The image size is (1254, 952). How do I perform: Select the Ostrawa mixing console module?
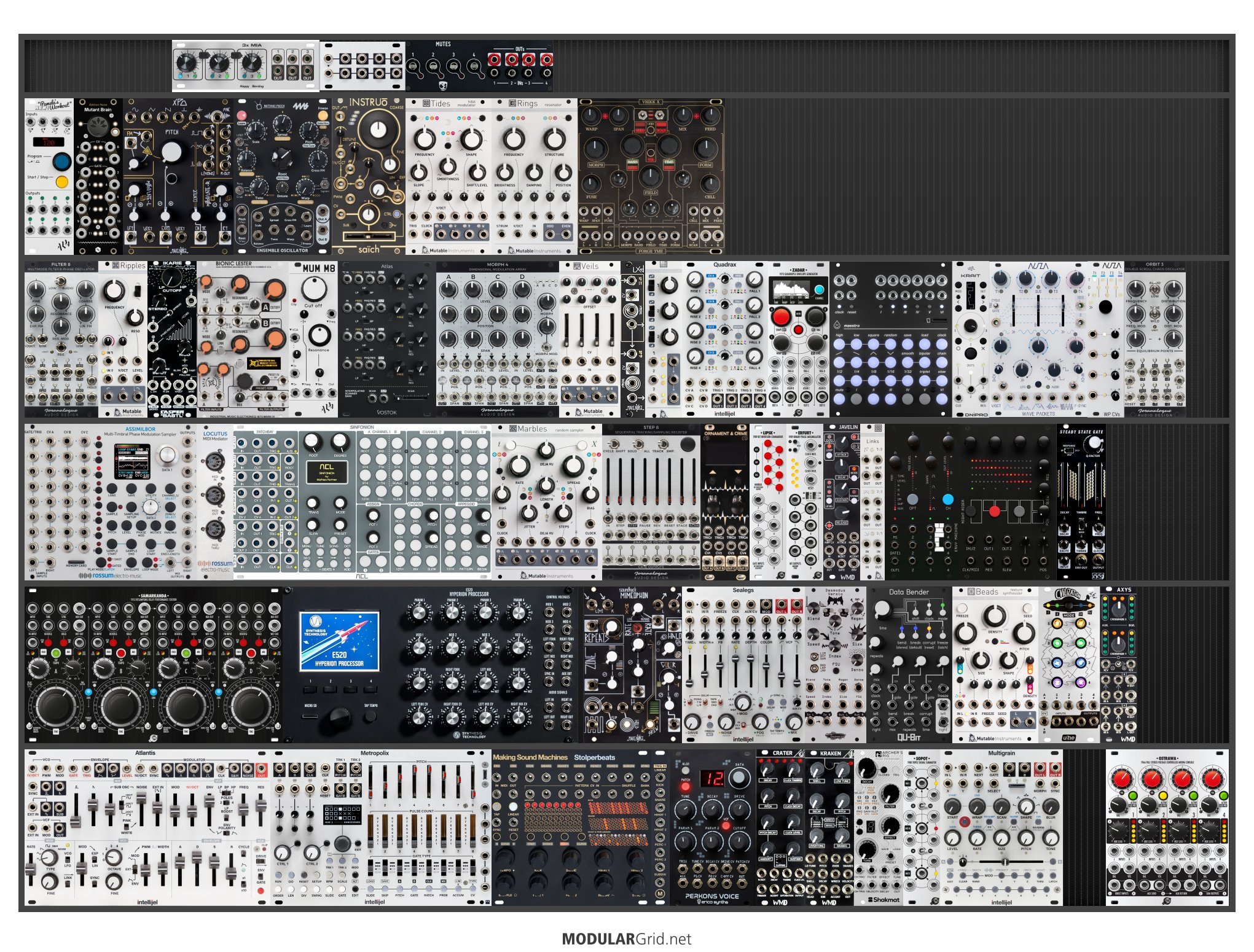click(x=1167, y=827)
